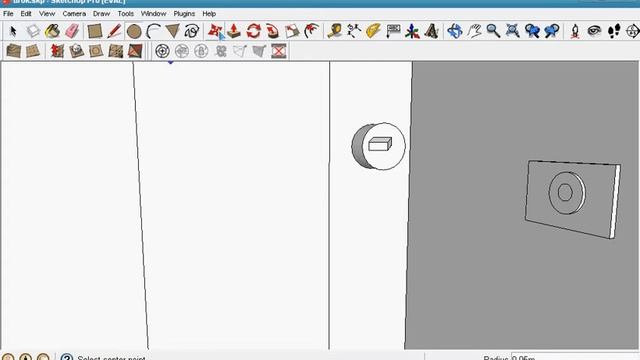Select the red pencil Line tool
The width and height of the screenshot is (640, 360).
(114, 31)
